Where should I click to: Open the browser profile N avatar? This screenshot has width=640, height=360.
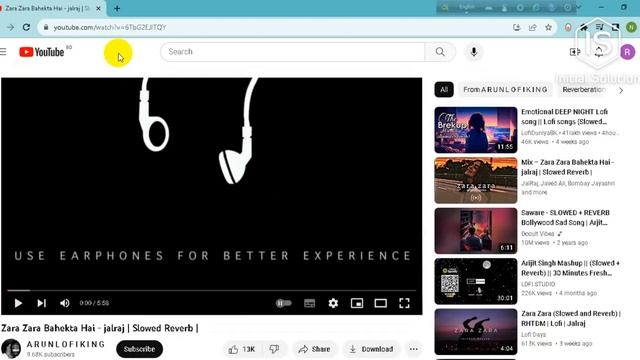pos(631,27)
